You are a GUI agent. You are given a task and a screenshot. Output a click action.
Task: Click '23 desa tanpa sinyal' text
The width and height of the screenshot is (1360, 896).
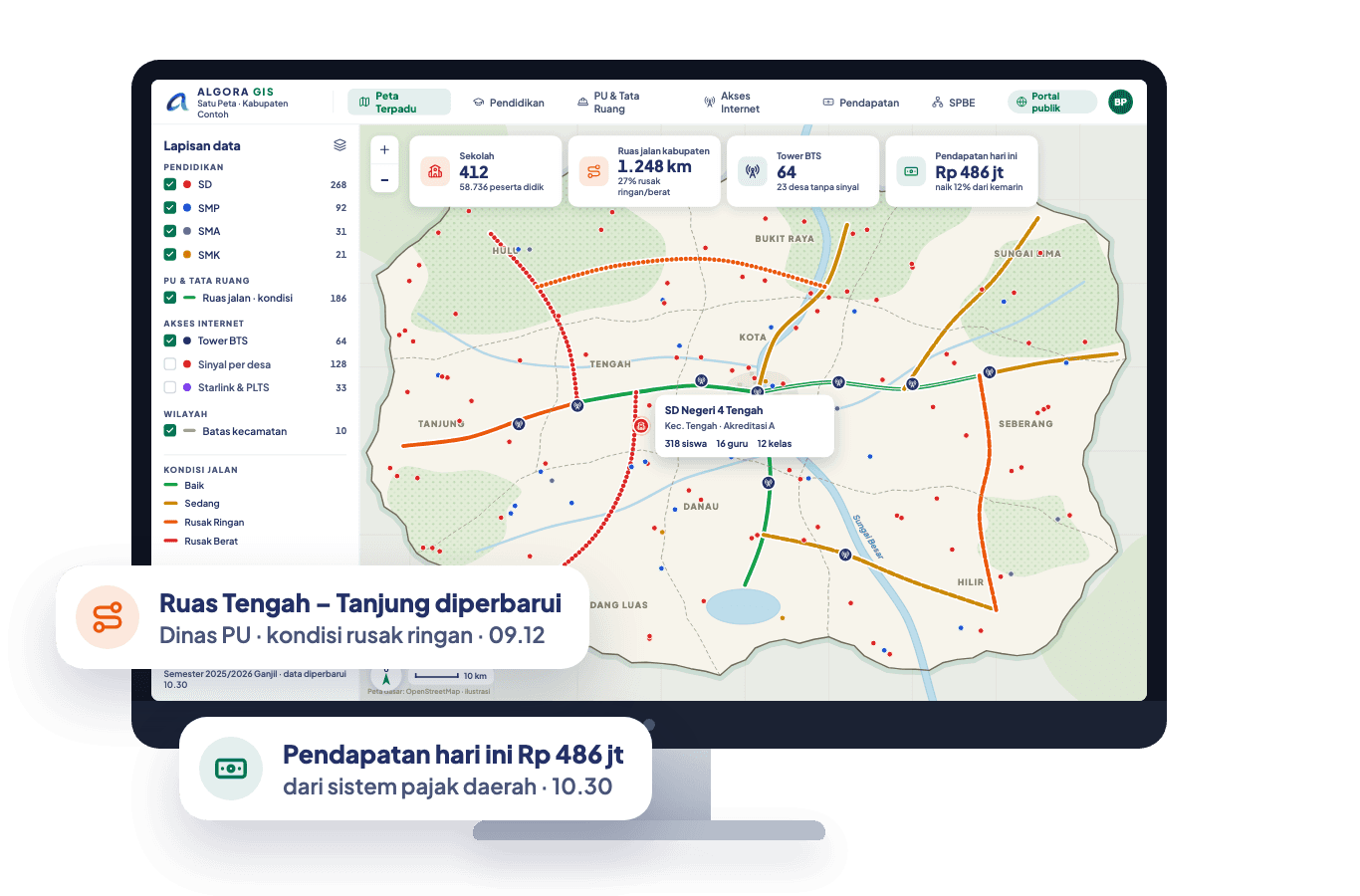(817, 187)
